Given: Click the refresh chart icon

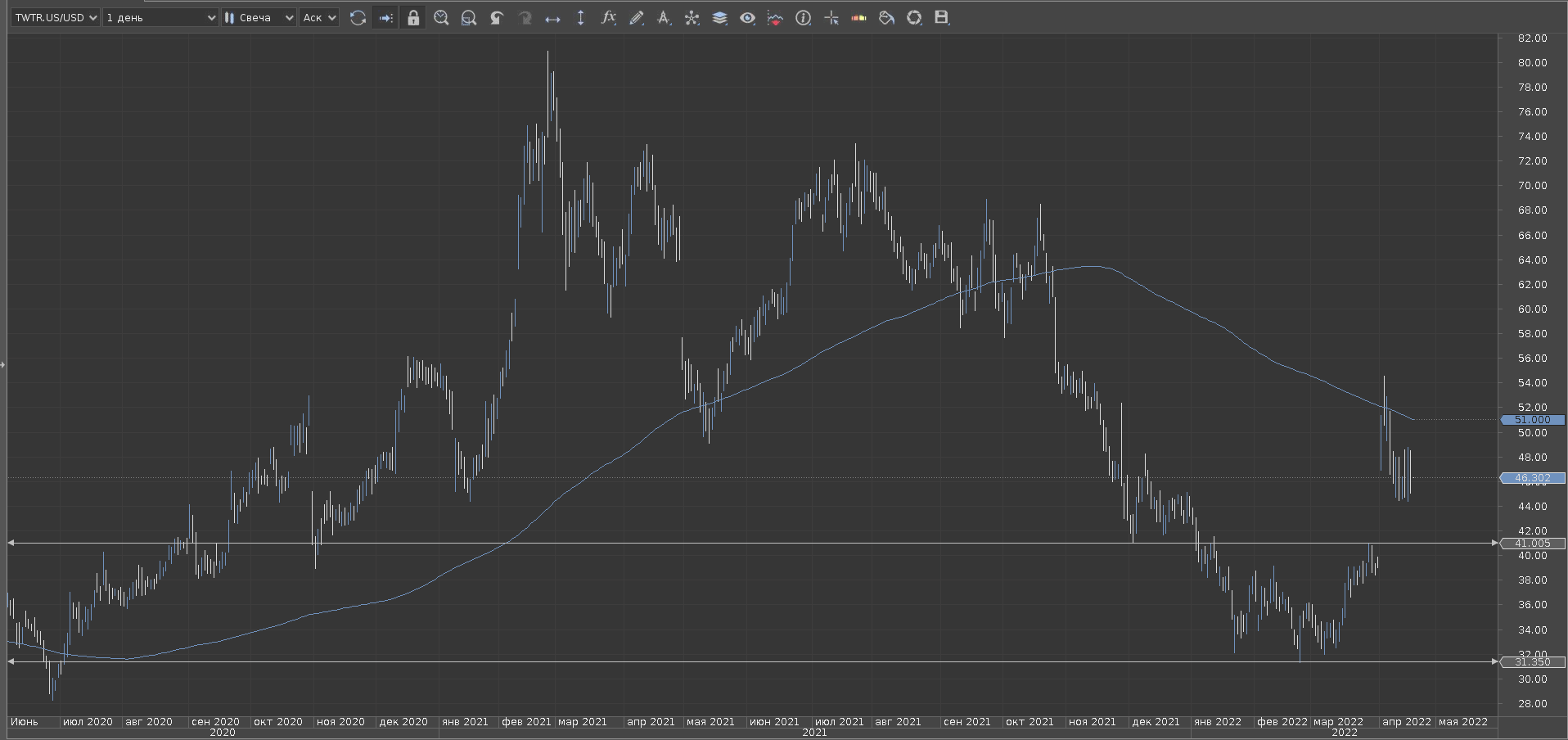Looking at the screenshot, I should click(358, 17).
